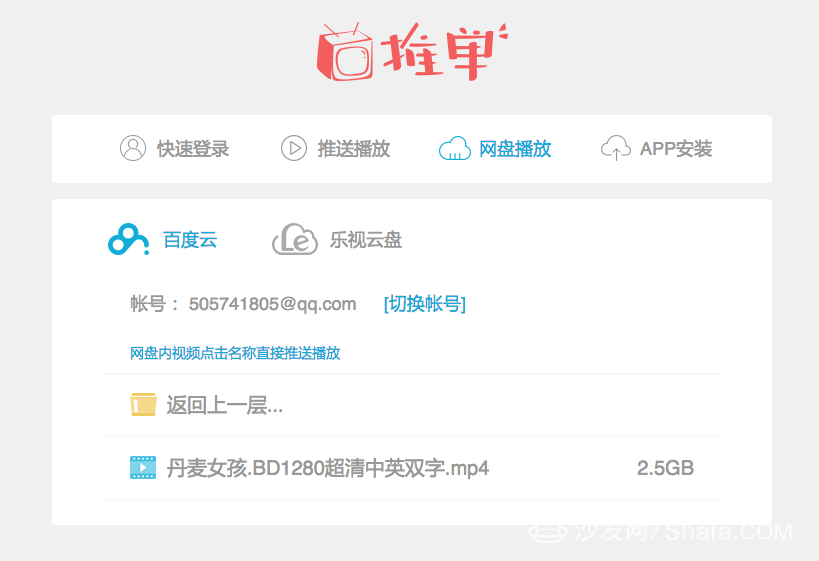
Task: Click the video file film icon
Action: 143,468
